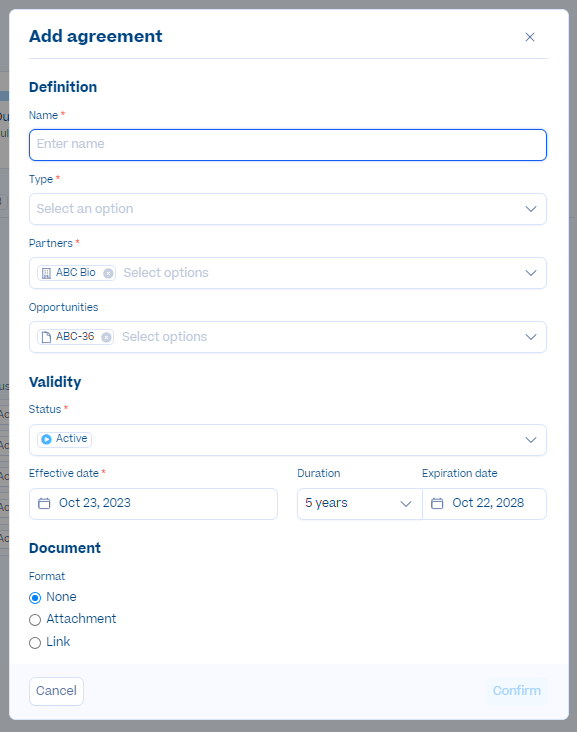Open the Status dropdown
Viewport: 577px width, 732px height.
(x=288, y=440)
